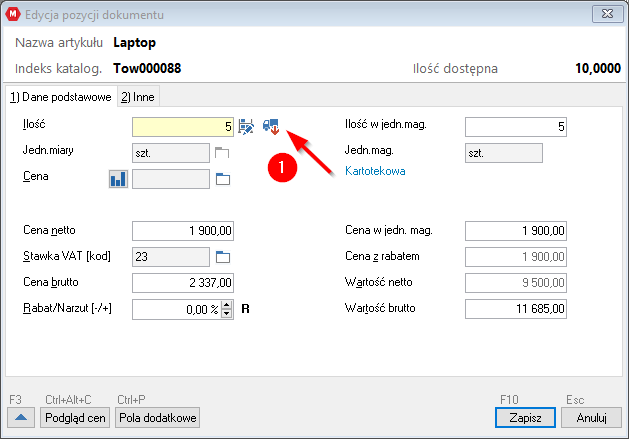Increase Rabat/Narzut with the up spinner arrow
The height and width of the screenshot is (439, 629).
click(226, 304)
